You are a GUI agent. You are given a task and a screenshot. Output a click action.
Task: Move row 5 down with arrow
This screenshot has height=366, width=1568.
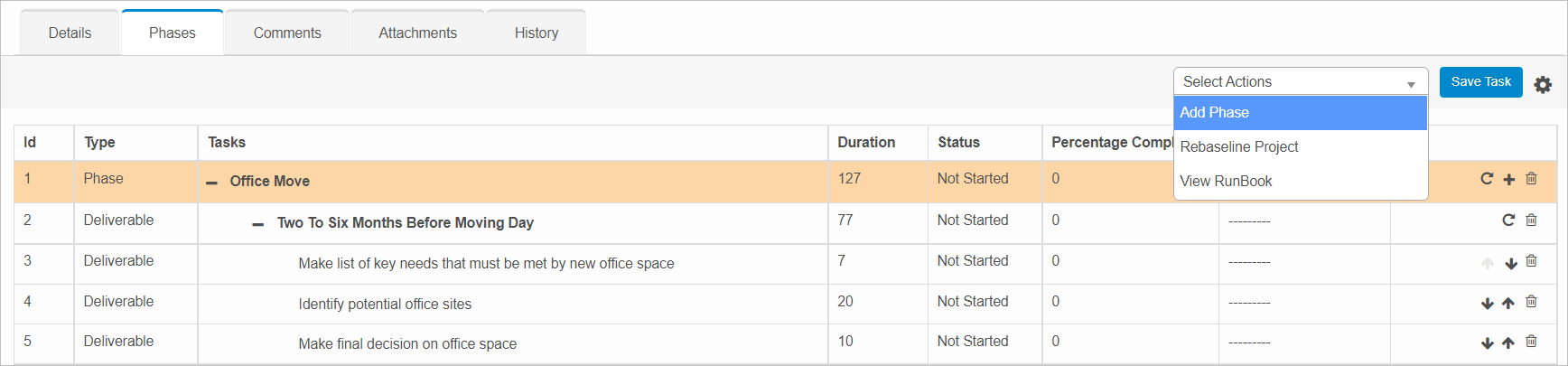coord(1487,343)
